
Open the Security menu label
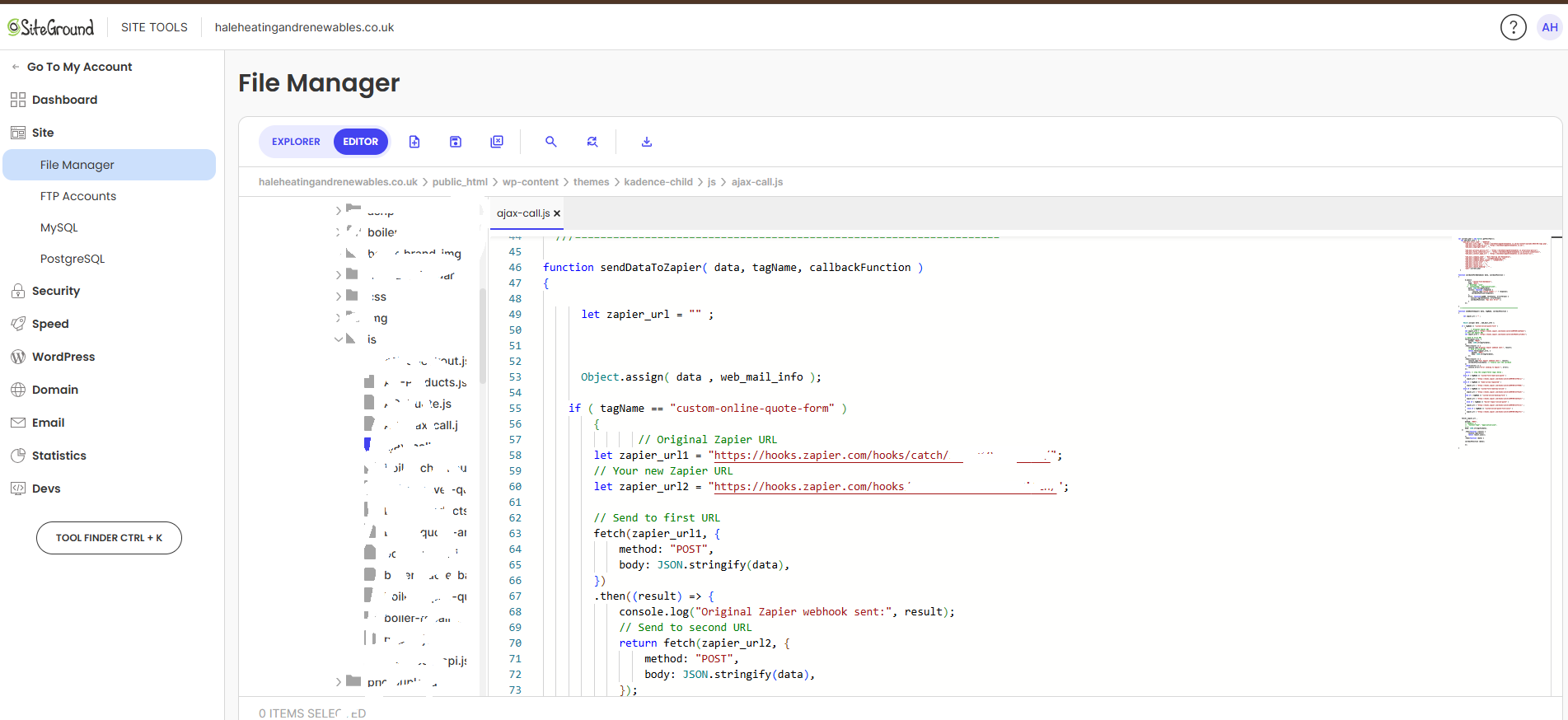point(56,291)
